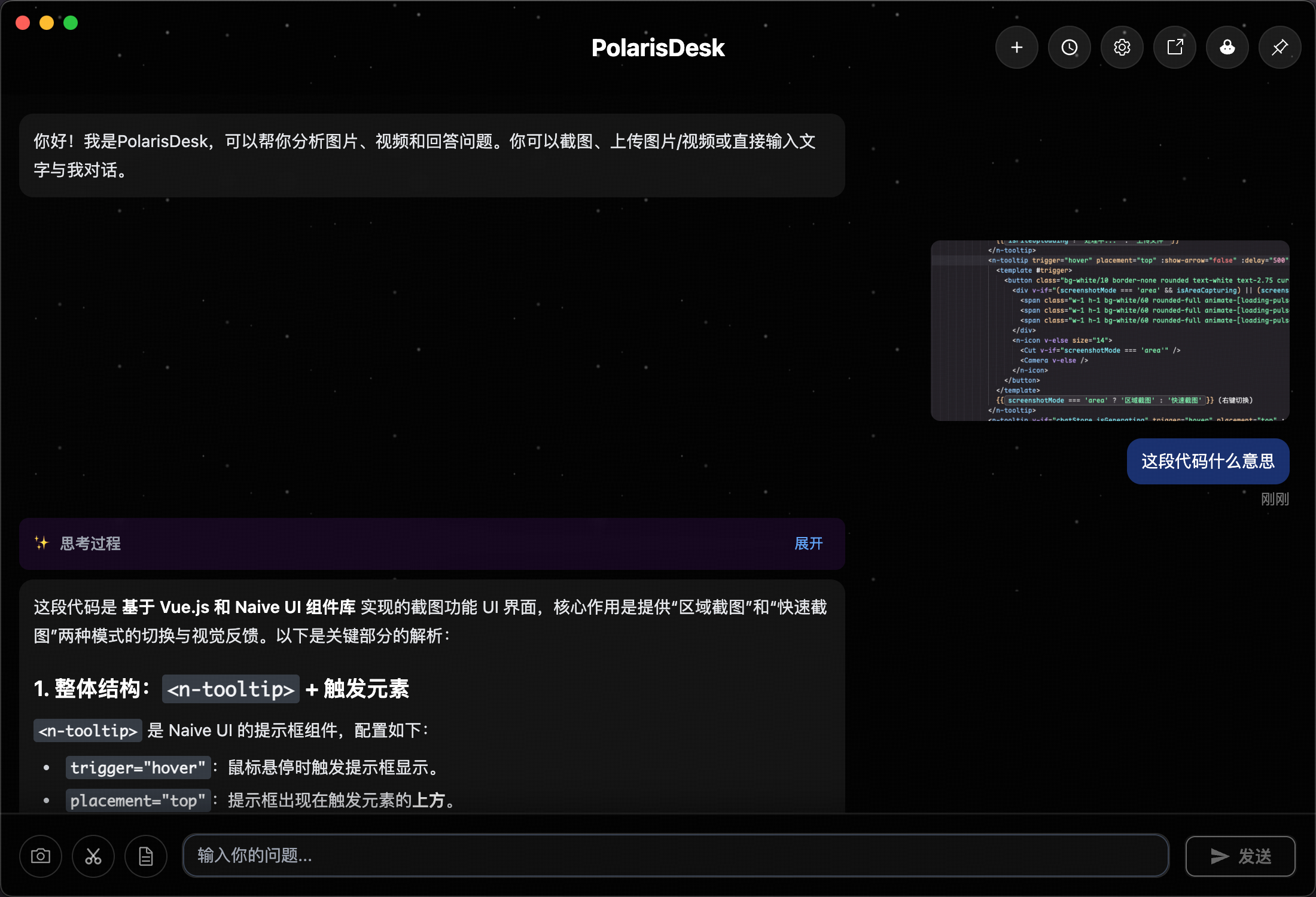Click the 发送 send button
Screen dimensions: 1316x897
1240,856
